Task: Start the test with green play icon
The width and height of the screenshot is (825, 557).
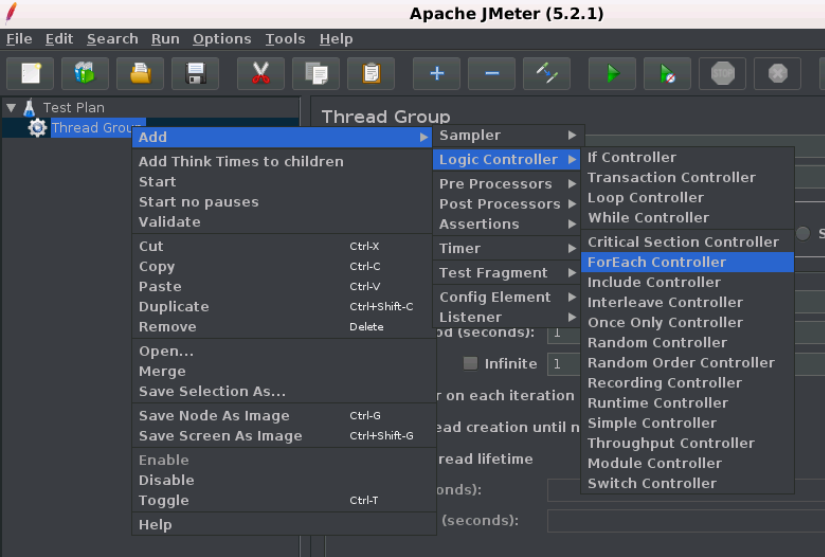Action: pos(612,73)
